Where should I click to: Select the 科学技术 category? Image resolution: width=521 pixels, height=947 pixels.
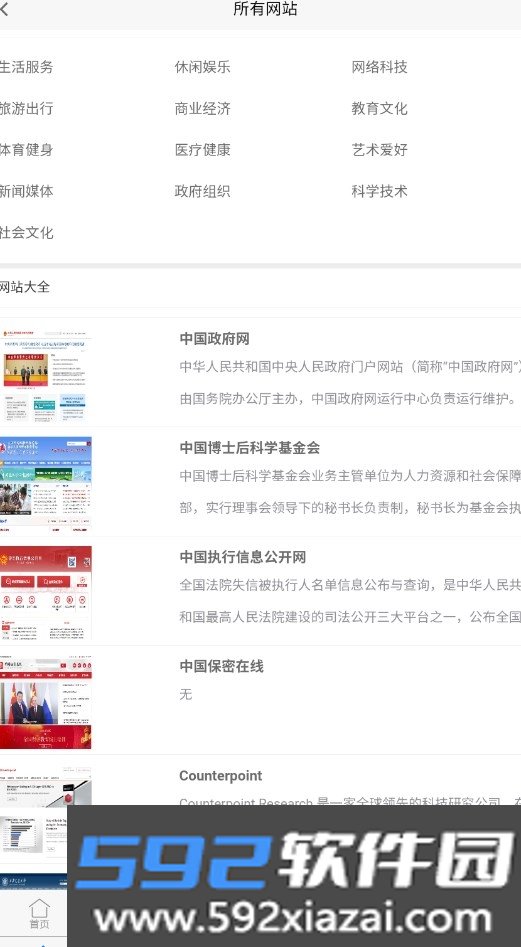(379, 191)
